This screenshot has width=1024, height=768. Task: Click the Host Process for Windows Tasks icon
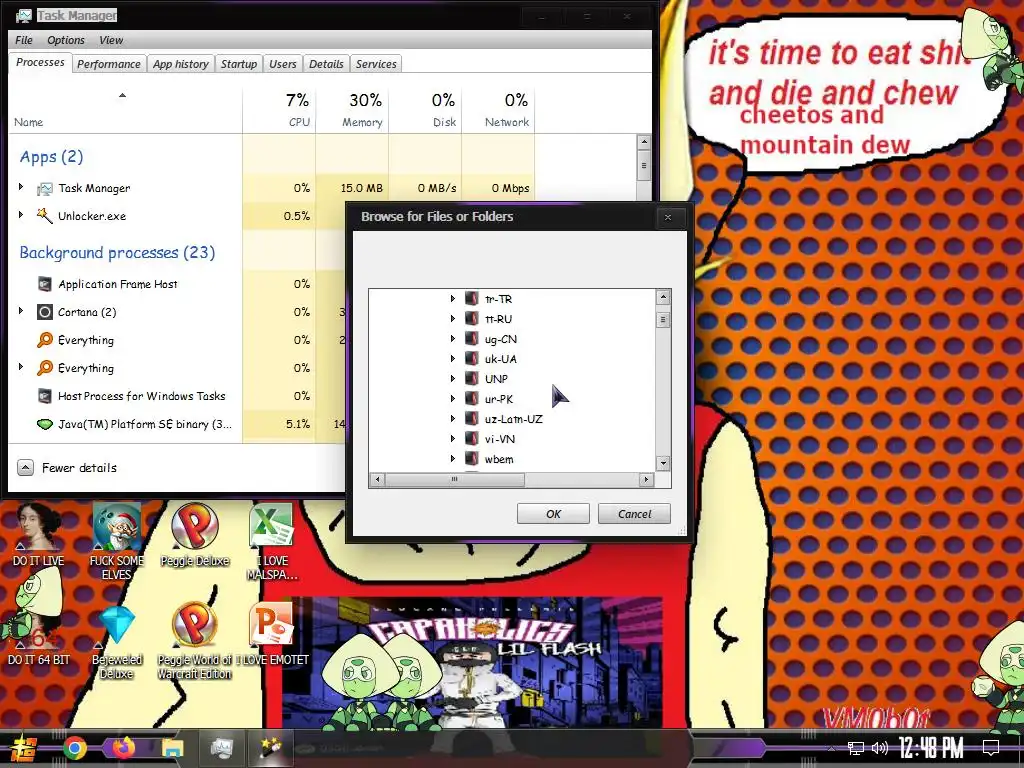pyautogui.click(x=44, y=396)
